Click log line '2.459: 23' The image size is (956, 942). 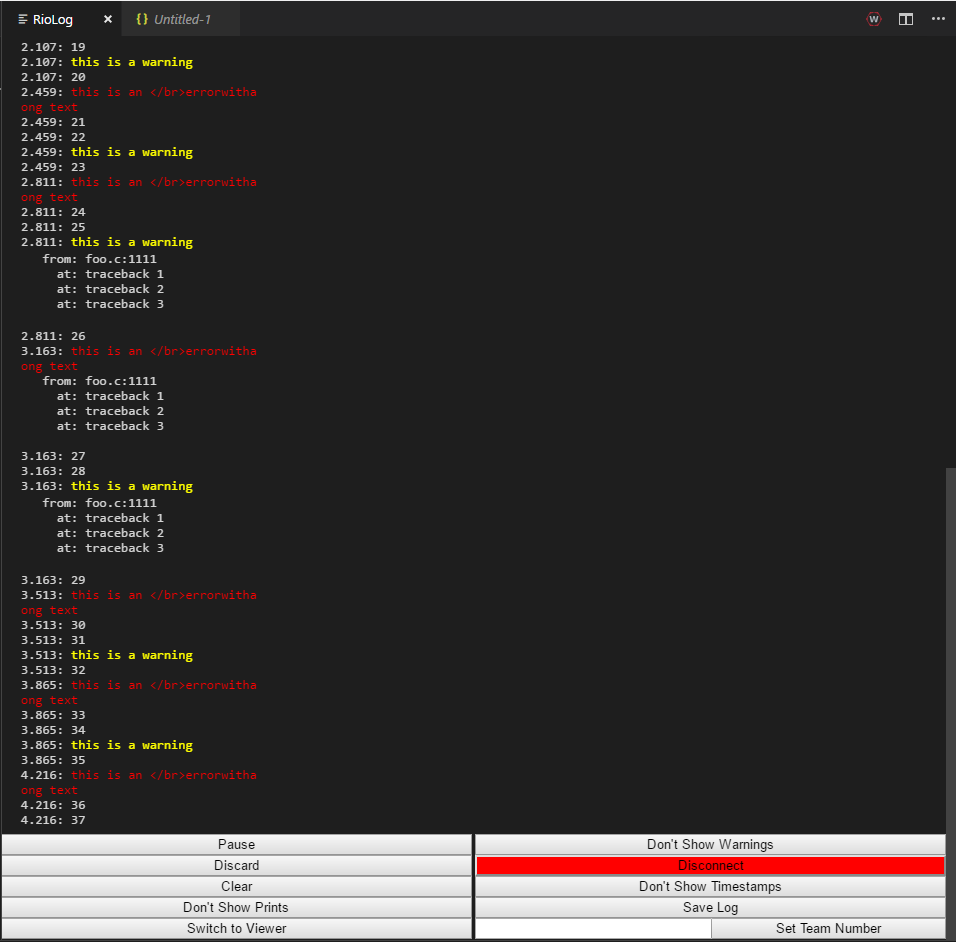click(53, 167)
